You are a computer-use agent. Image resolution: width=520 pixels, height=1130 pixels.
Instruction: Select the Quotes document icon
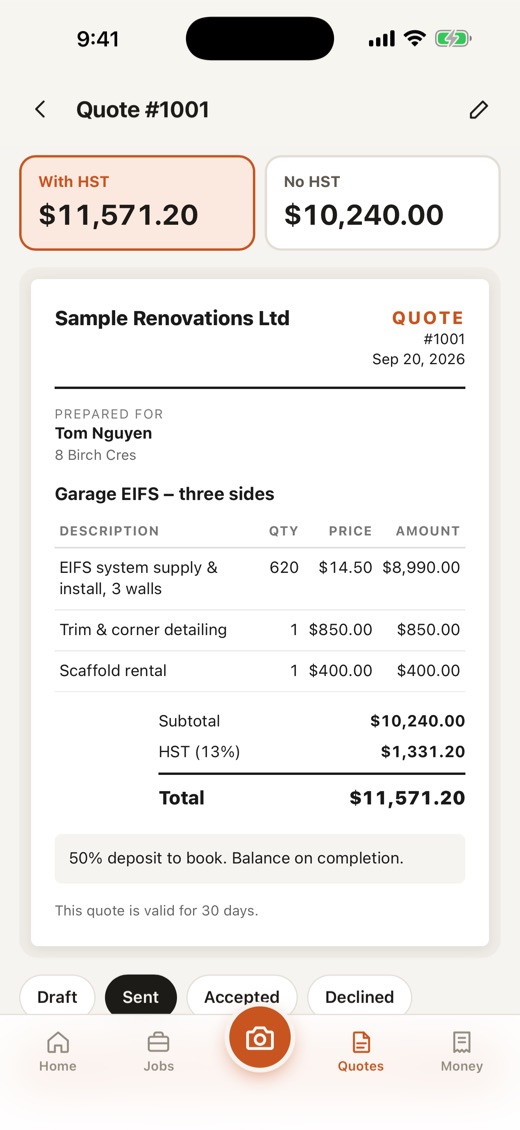[361, 1042]
